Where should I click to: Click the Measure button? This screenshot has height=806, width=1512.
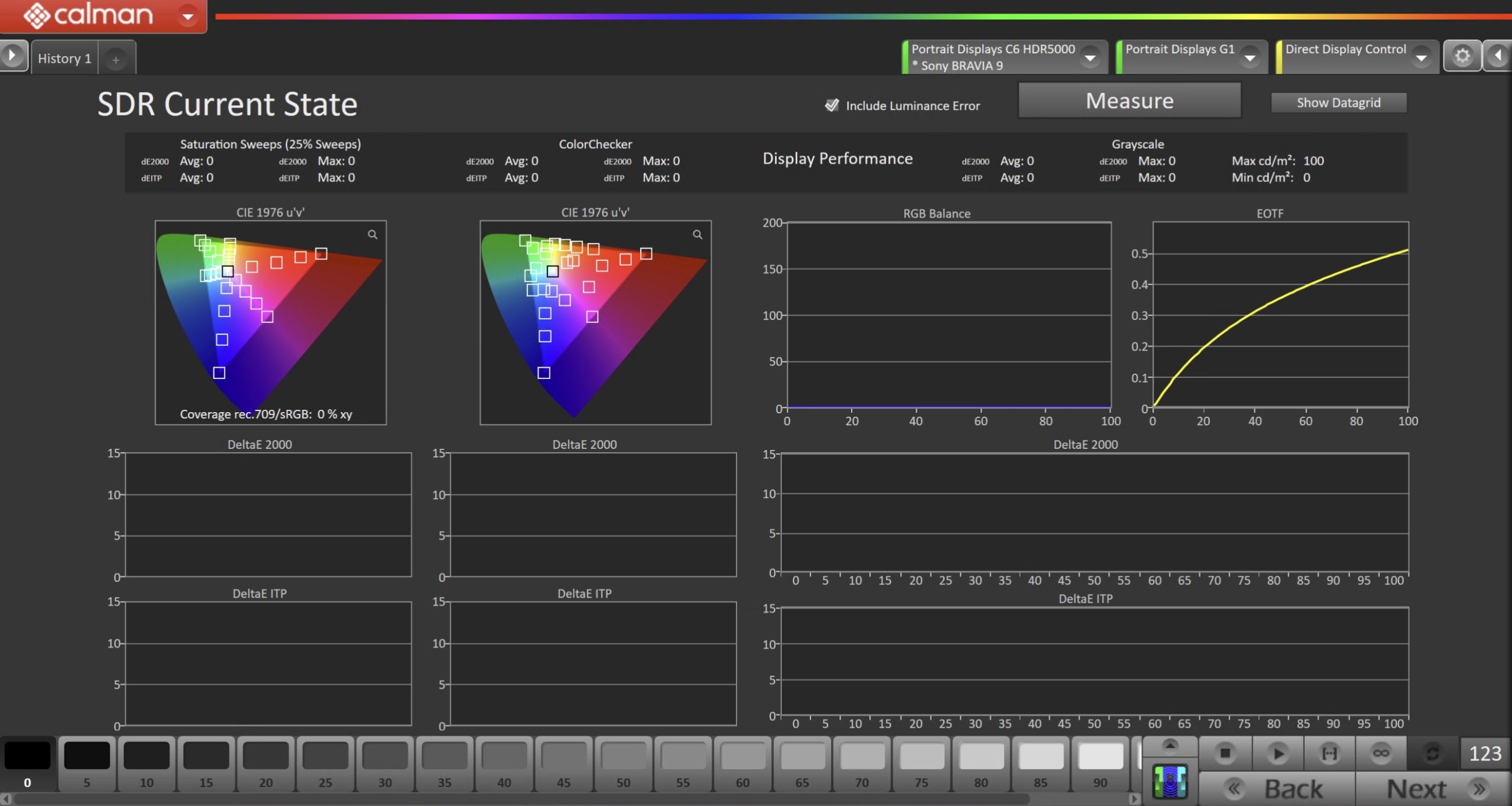tap(1129, 101)
